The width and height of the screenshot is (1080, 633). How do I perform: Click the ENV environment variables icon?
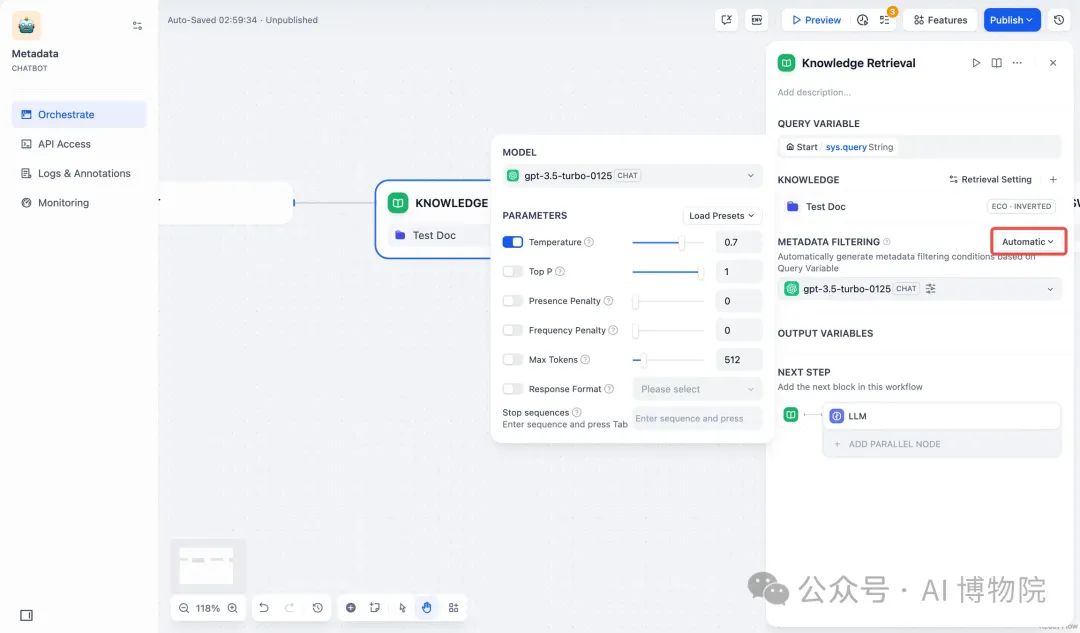(756, 20)
